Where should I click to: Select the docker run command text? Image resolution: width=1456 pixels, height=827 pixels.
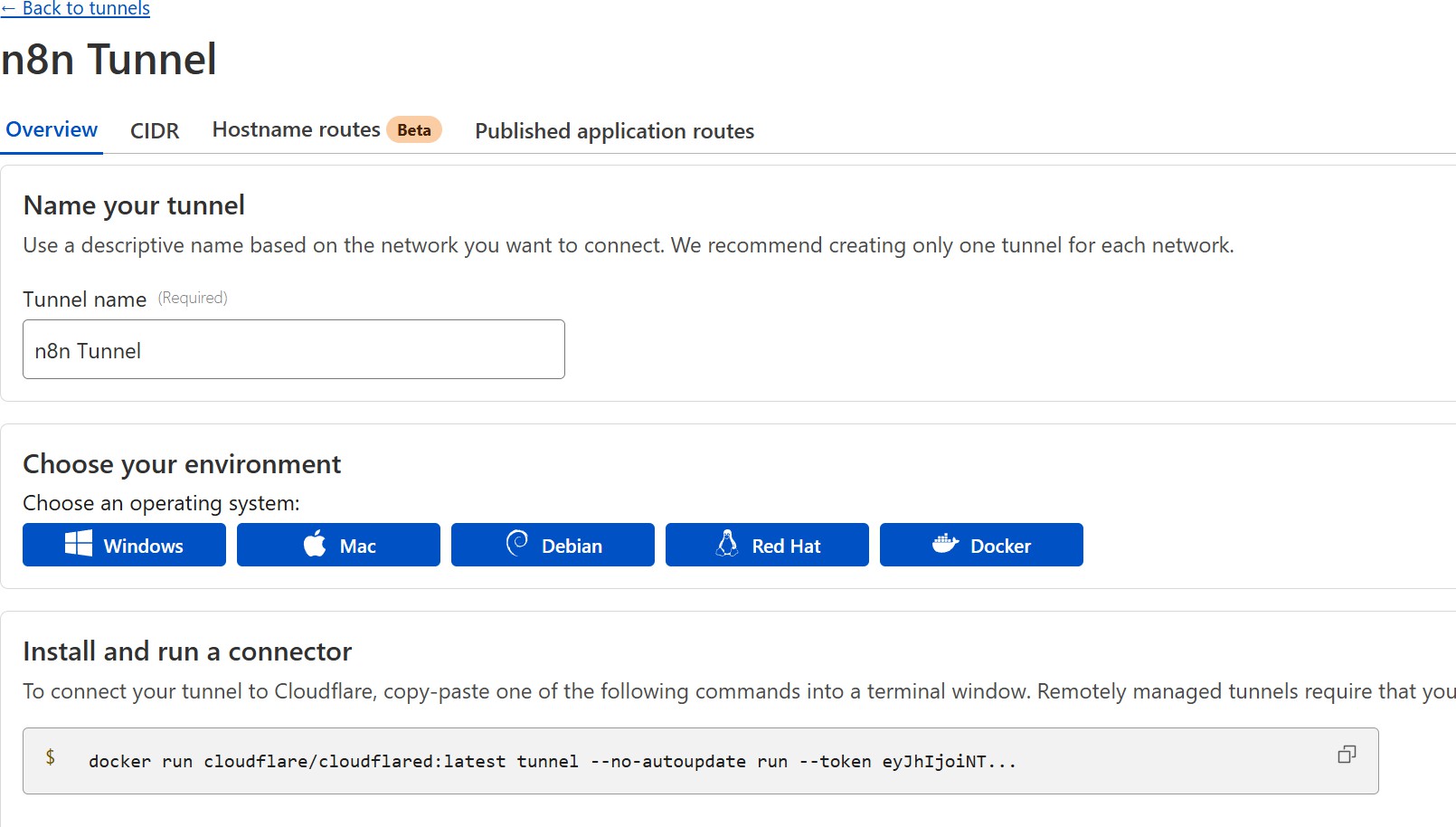pos(552,760)
